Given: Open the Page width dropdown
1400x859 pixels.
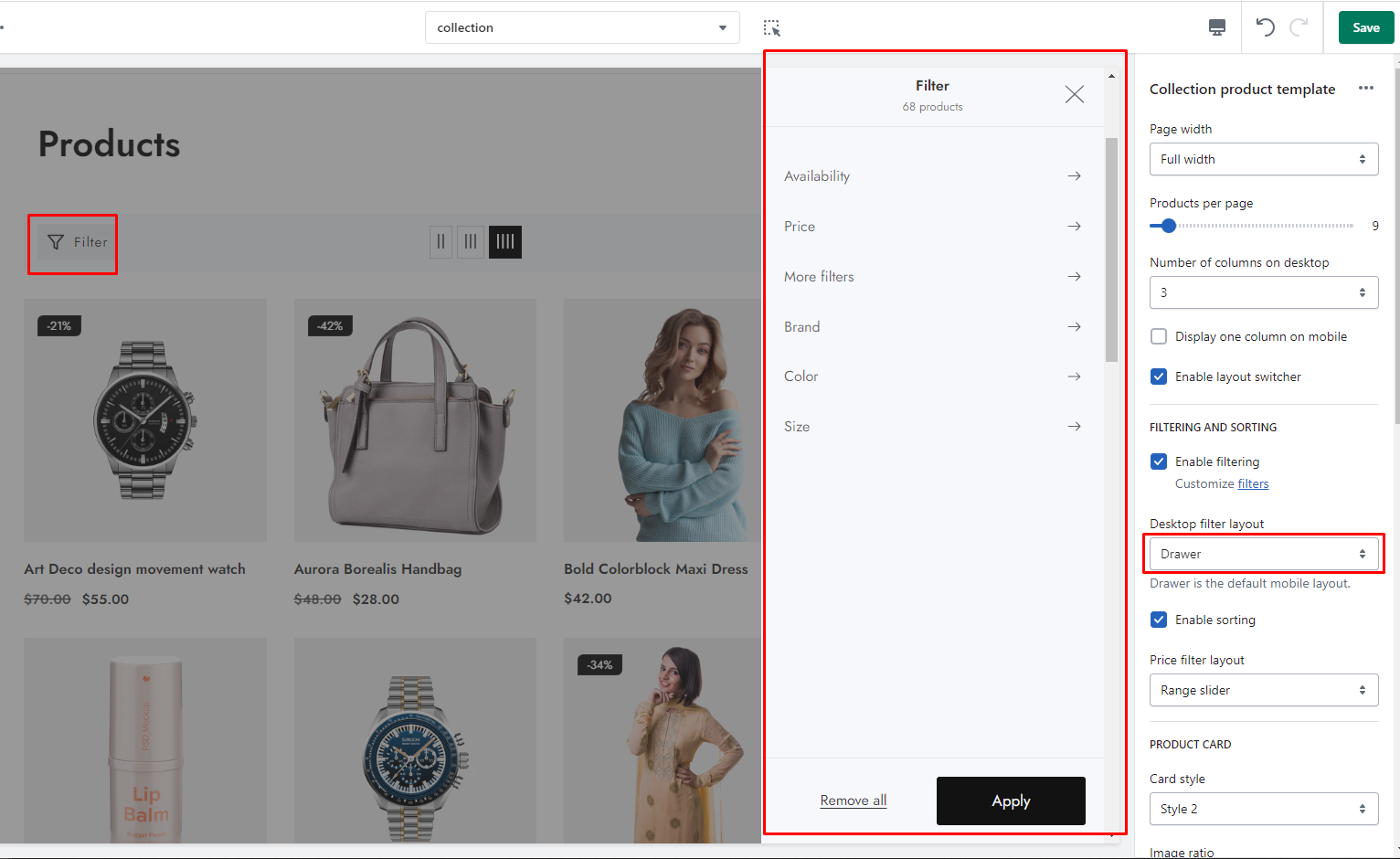Looking at the screenshot, I should point(1264,159).
